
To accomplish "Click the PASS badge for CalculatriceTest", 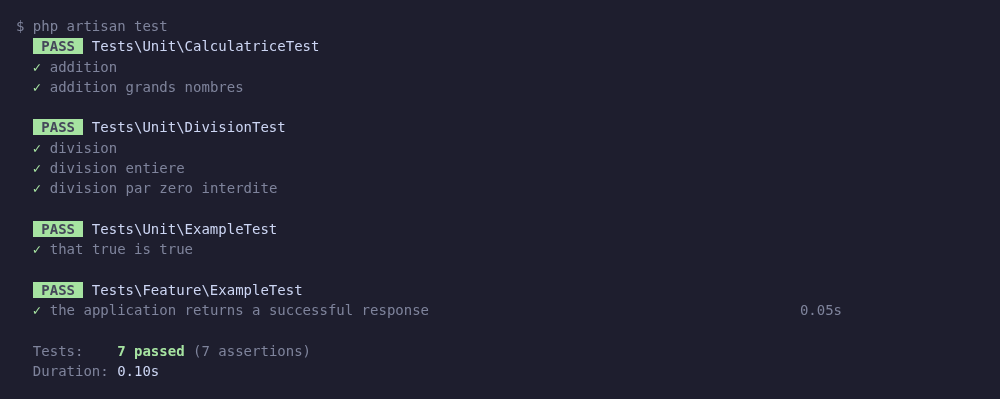I will click(58, 47).
